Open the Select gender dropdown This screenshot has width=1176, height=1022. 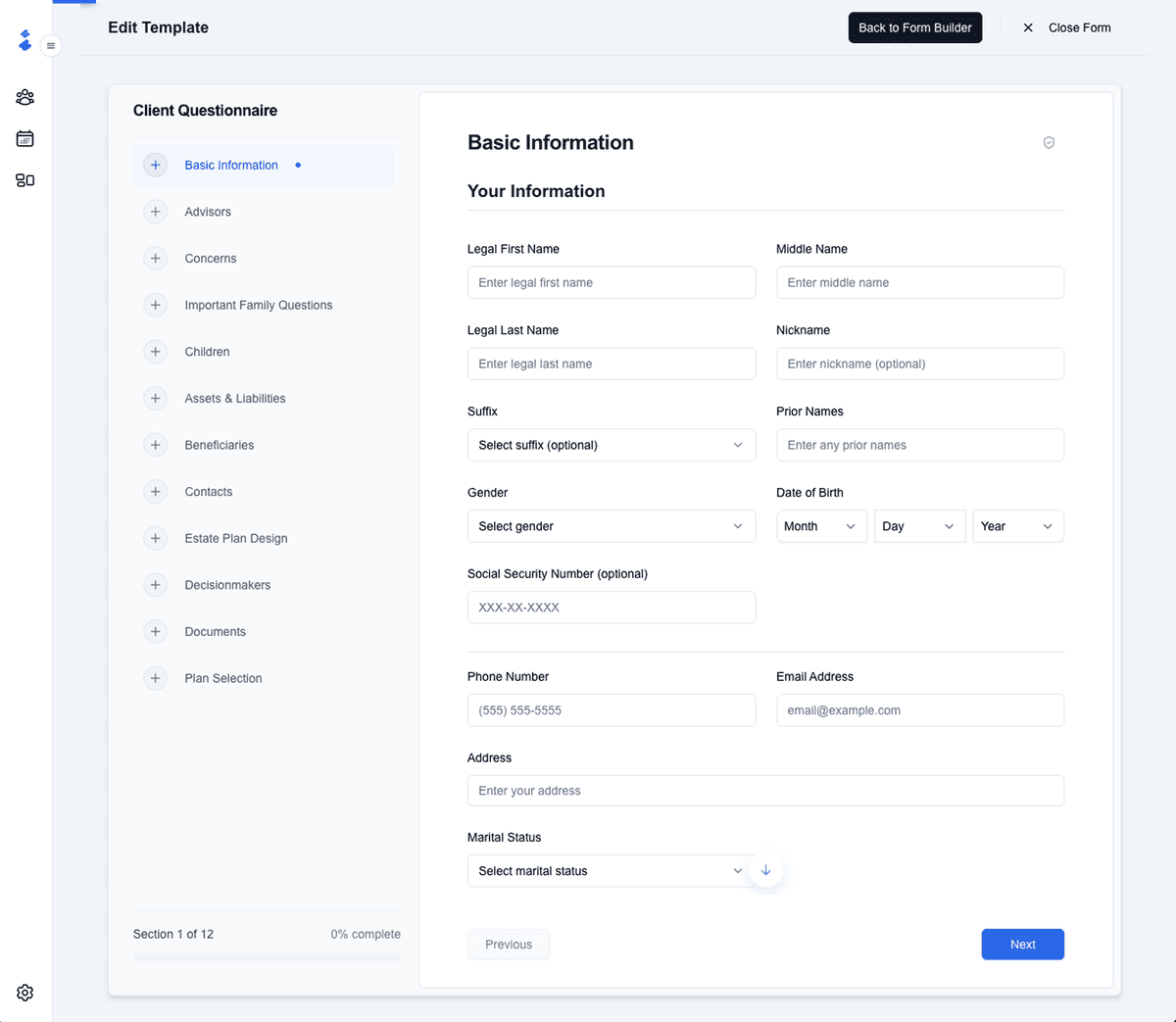coord(611,526)
